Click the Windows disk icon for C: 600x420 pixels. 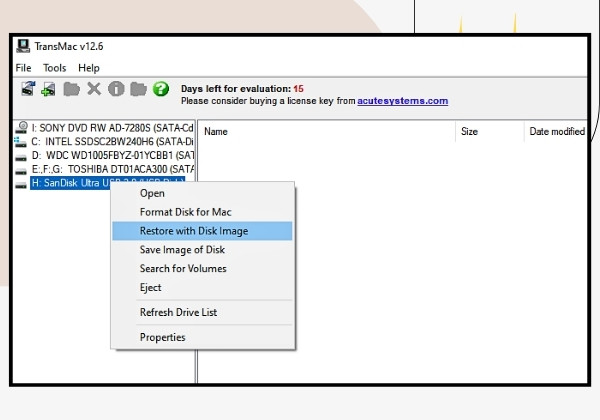[21, 142]
